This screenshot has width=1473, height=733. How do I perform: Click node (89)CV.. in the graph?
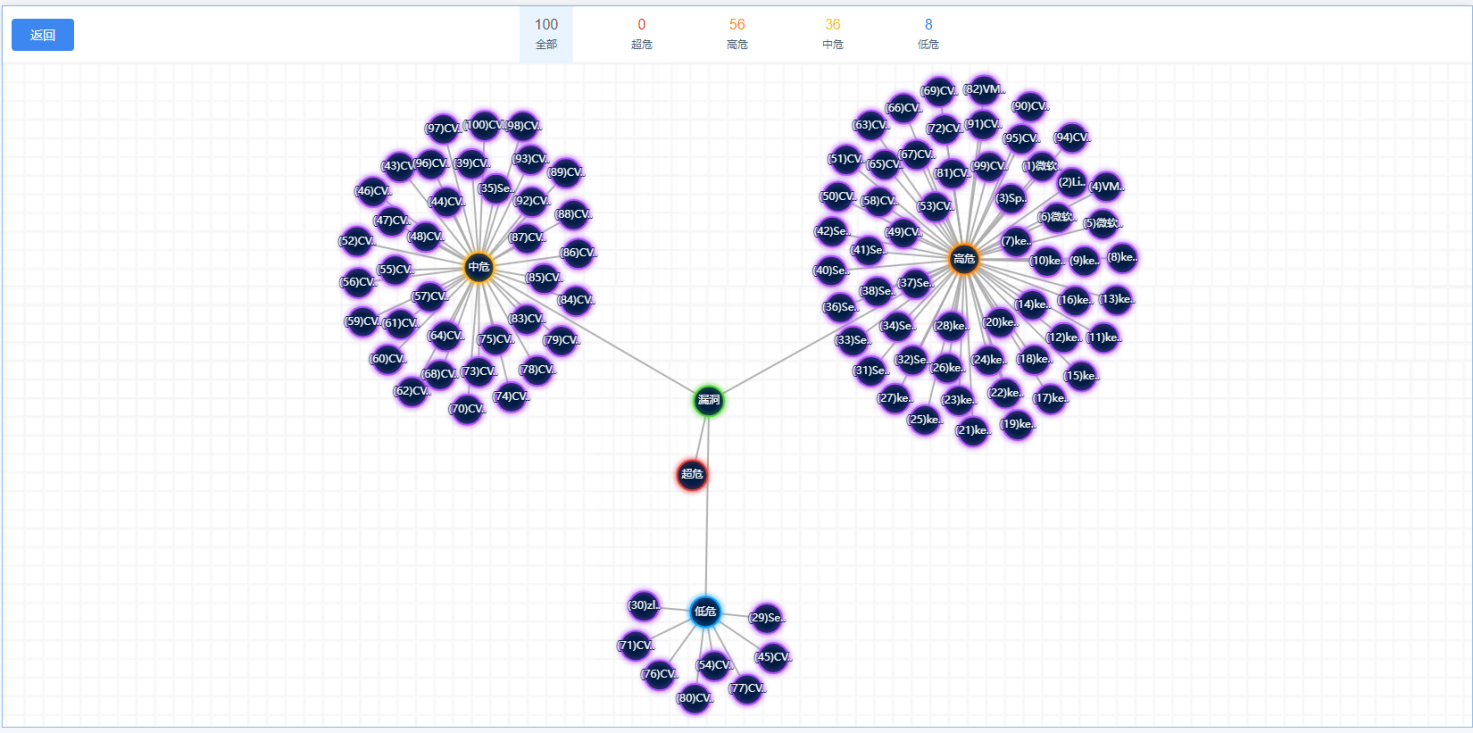[565, 172]
